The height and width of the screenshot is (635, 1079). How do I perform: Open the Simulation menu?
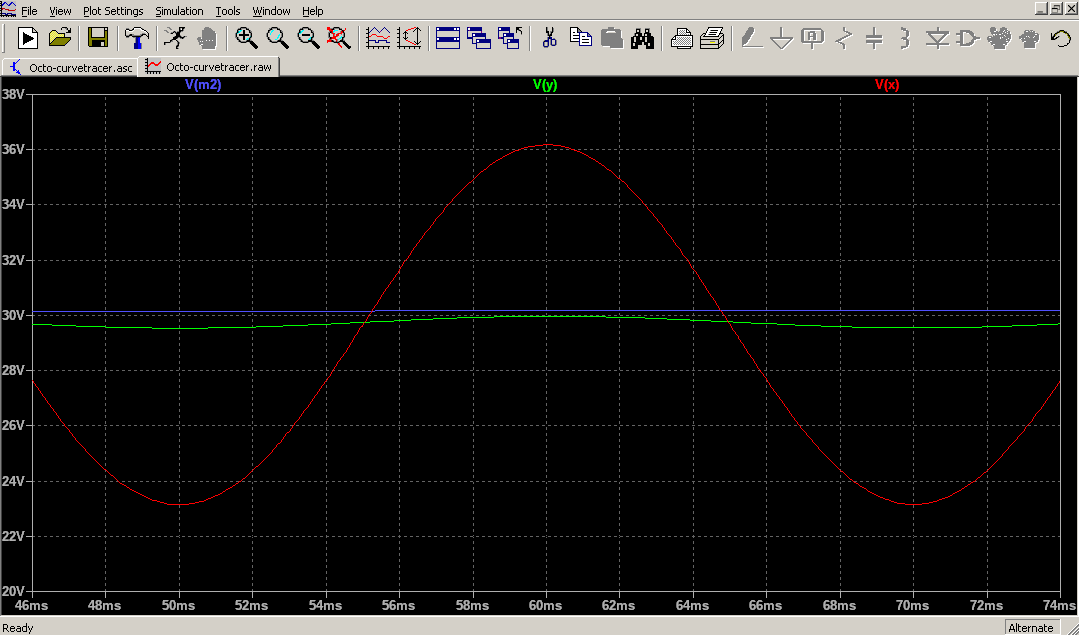click(180, 11)
